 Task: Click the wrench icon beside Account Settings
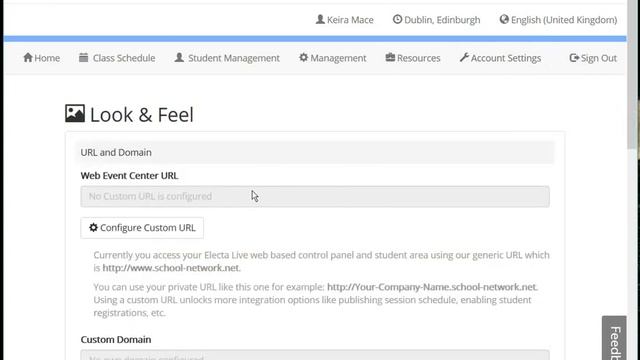click(464, 58)
